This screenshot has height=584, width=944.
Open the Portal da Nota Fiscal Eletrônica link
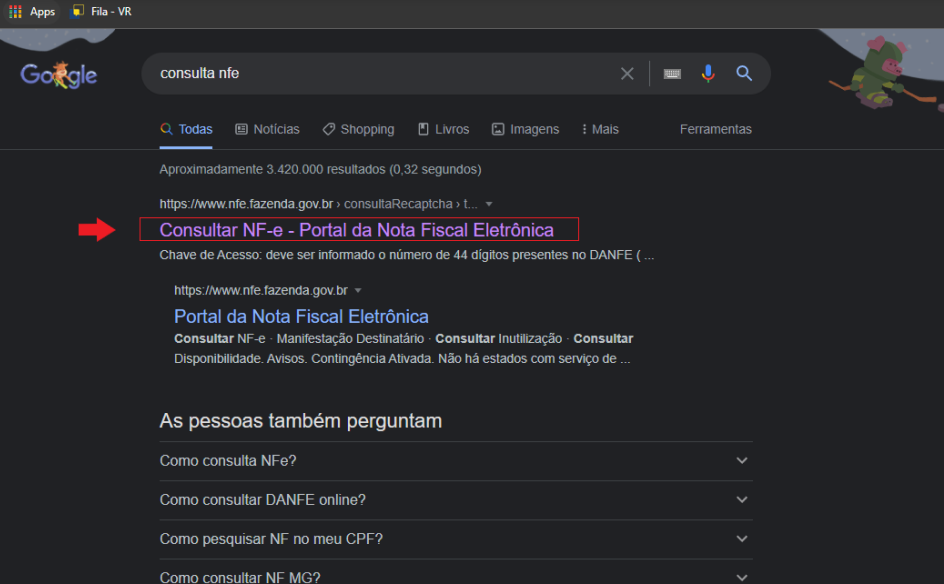[x=301, y=317]
